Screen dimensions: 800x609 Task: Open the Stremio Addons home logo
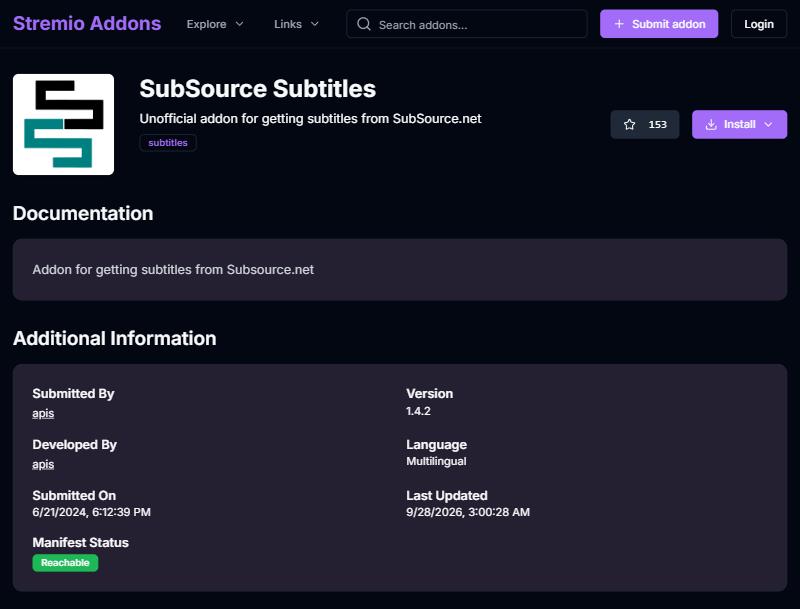[87, 23]
